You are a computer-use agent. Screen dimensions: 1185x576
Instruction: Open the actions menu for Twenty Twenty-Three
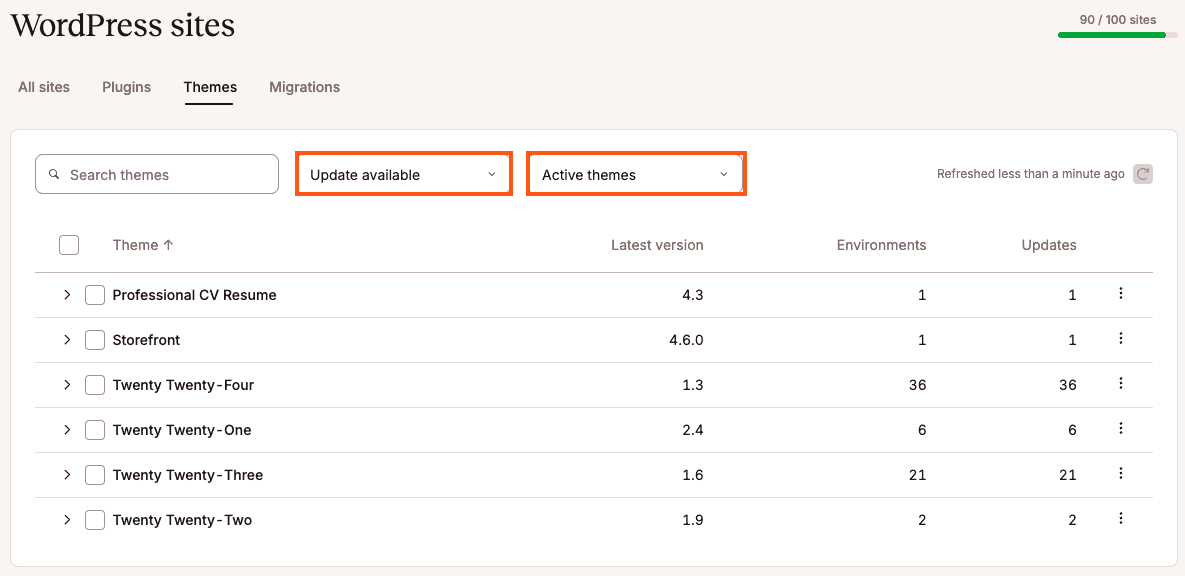(x=1121, y=473)
